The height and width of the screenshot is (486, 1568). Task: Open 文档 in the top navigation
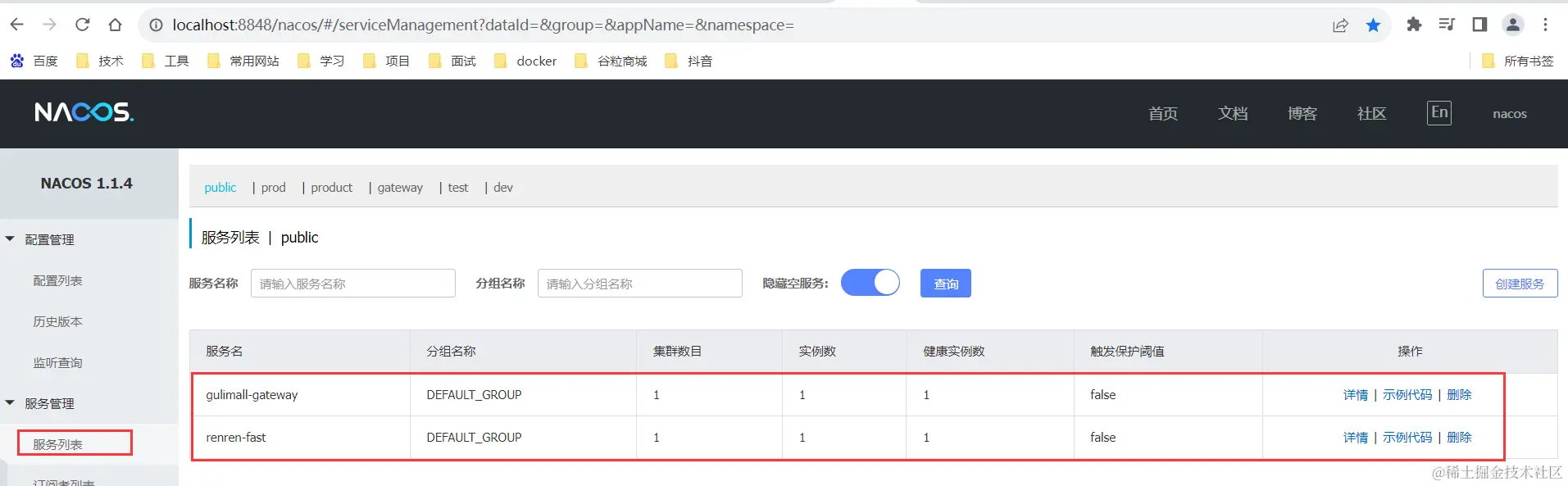[x=1233, y=114]
